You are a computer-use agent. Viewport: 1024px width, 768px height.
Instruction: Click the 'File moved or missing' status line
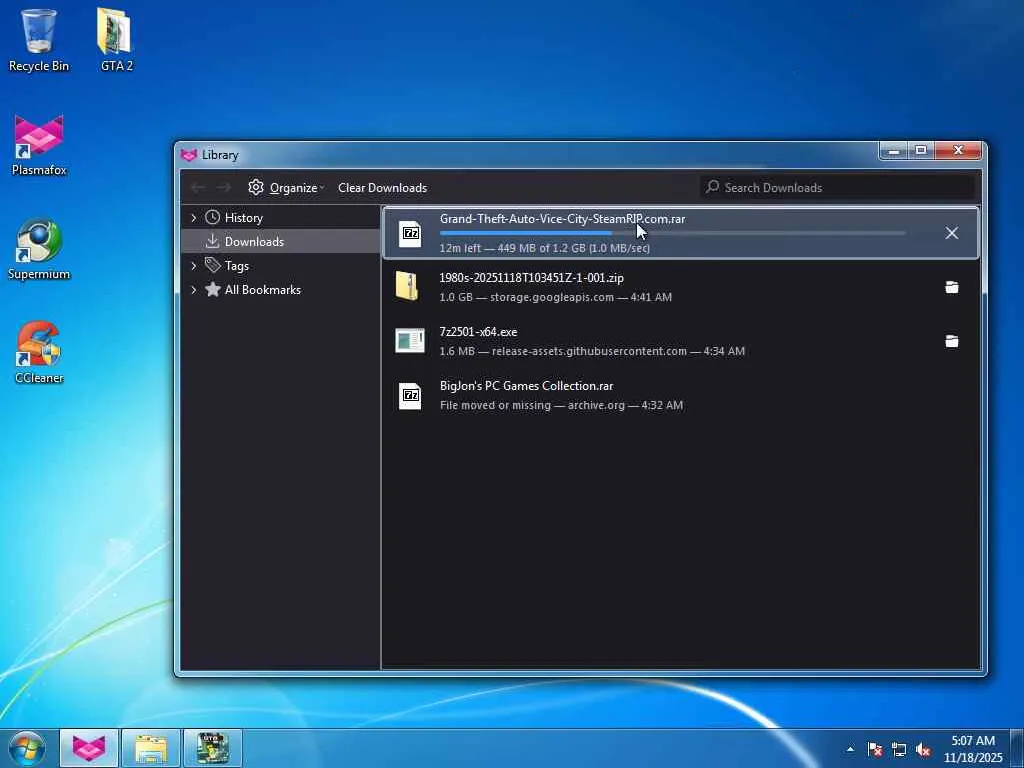(562, 406)
